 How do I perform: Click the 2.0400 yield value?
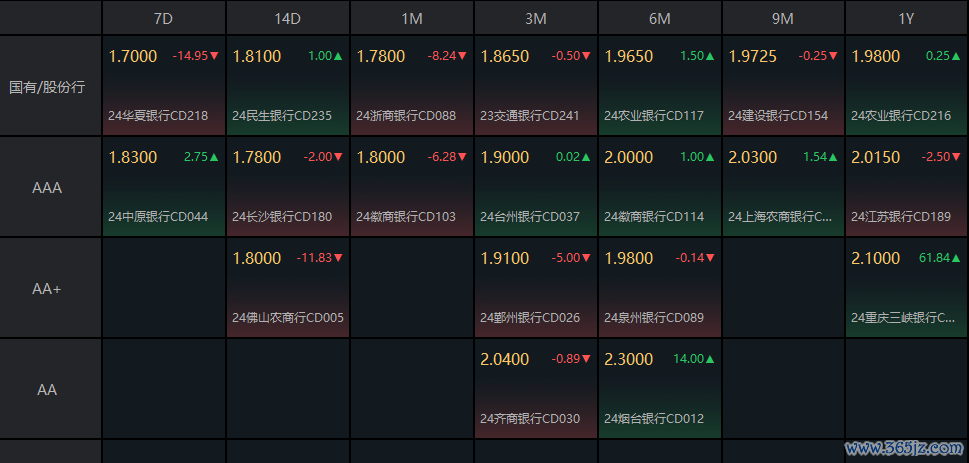505,359
